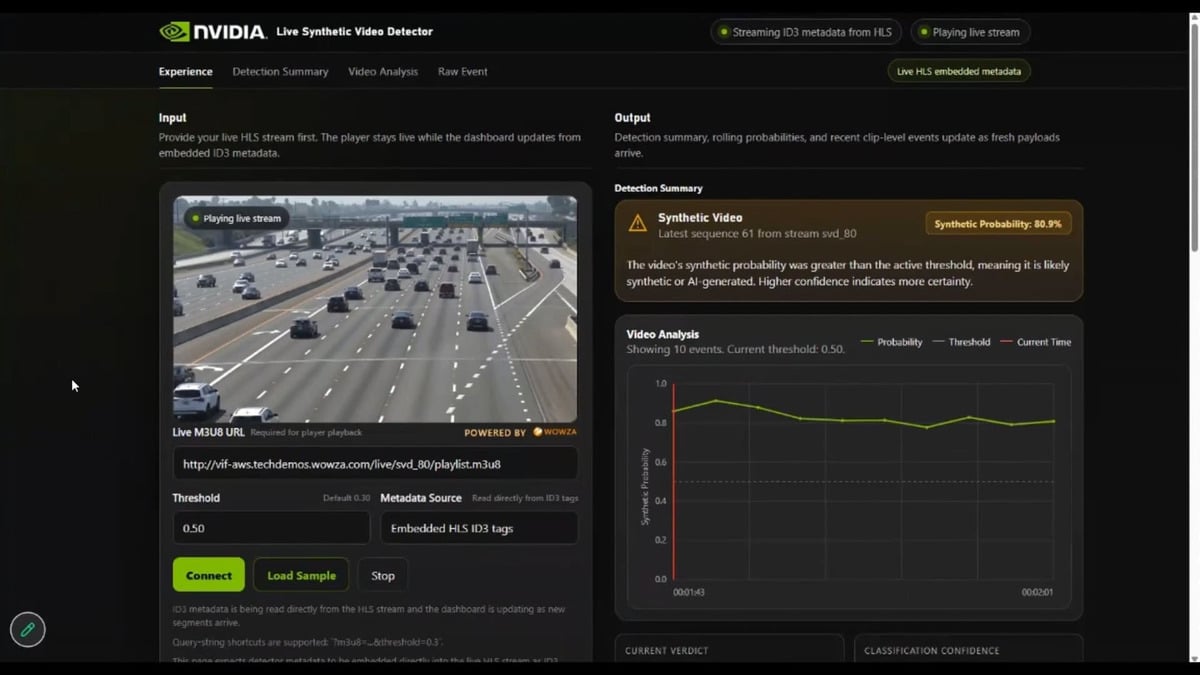Open the Detection Summary tab
1200x675 pixels.
(x=280, y=72)
